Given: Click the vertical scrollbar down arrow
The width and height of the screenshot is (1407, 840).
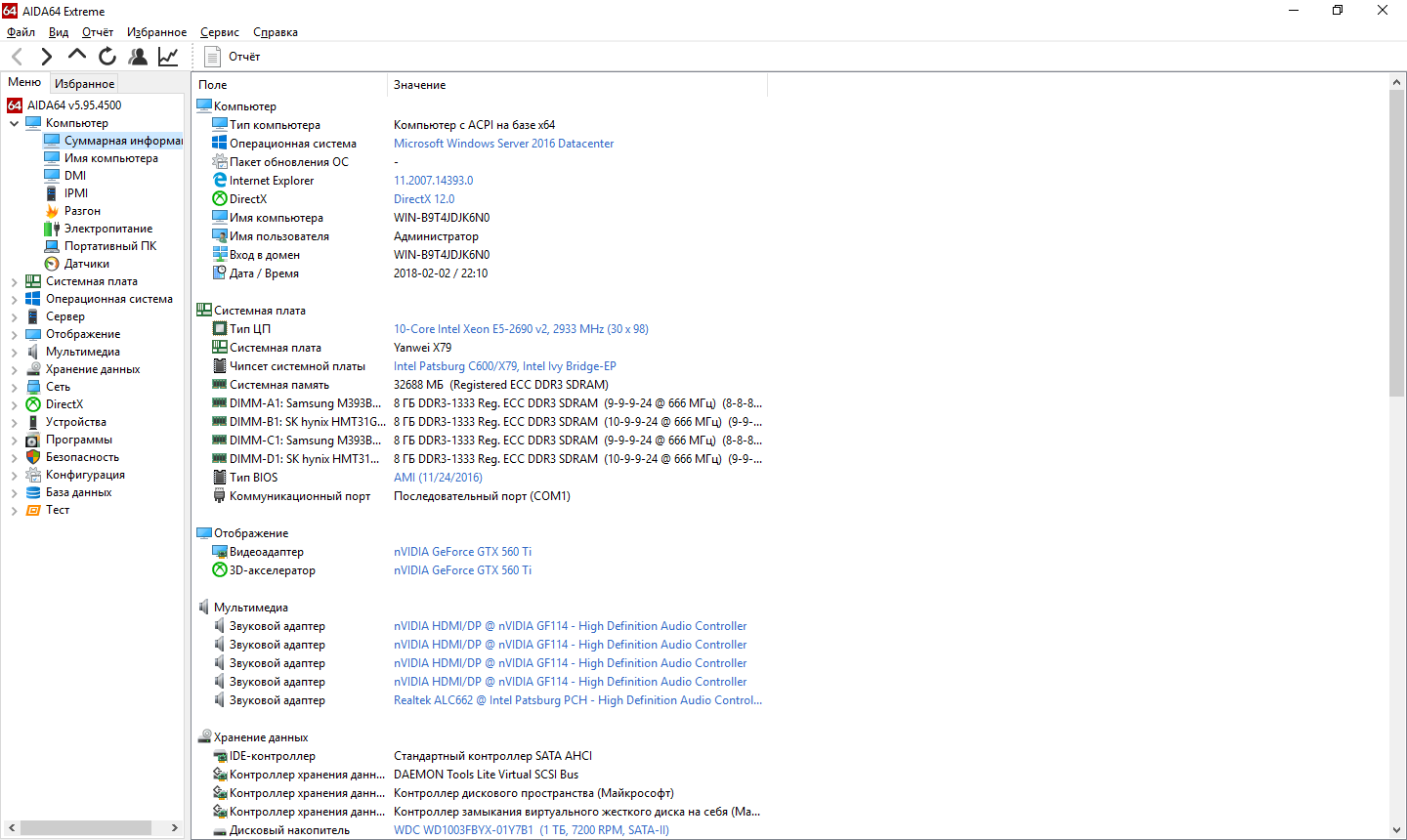Looking at the screenshot, I should pyautogui.click(x=1396, y=830).
